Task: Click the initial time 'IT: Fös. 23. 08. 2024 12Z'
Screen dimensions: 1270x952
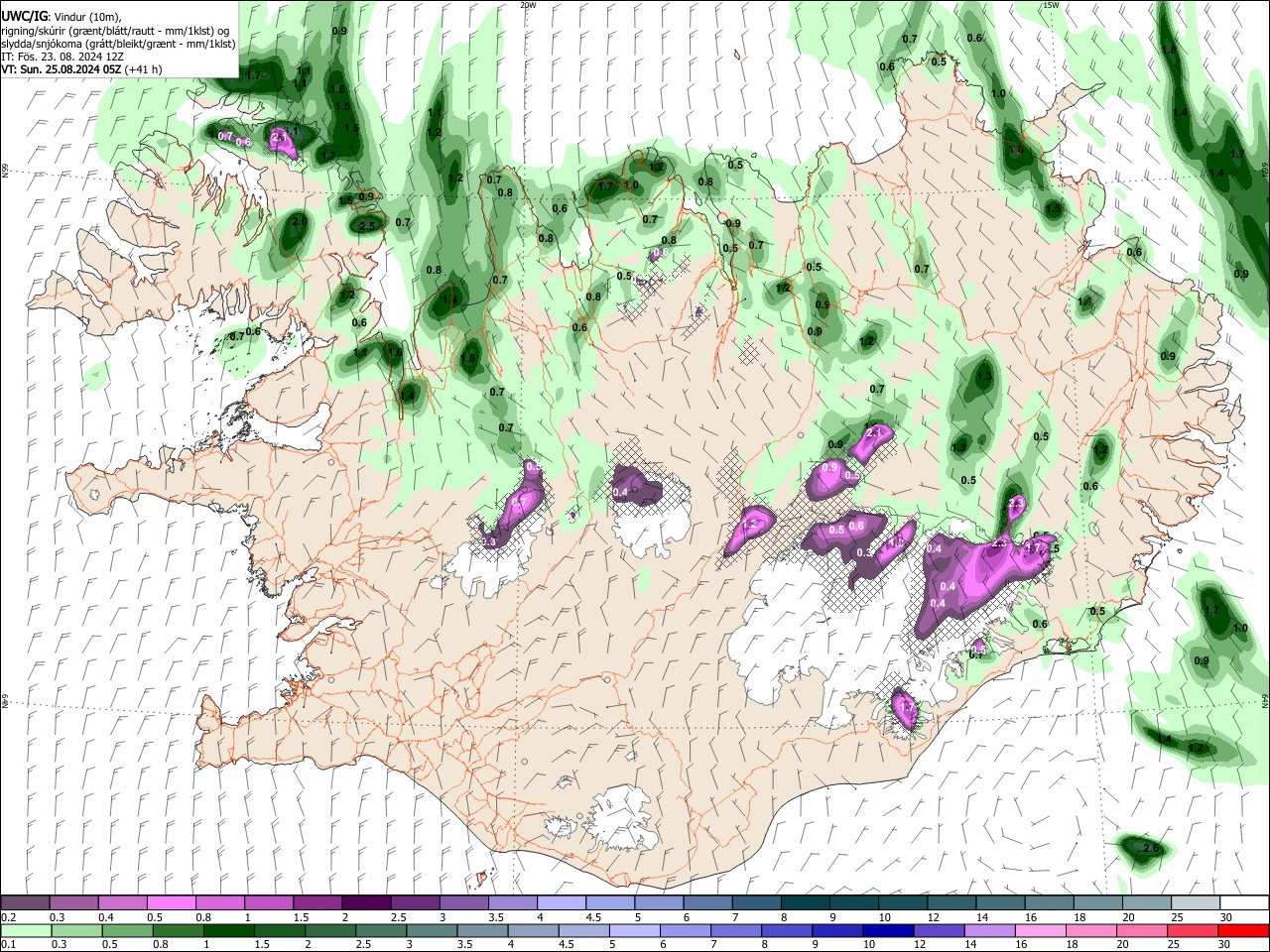Action: tap(62, 57)
